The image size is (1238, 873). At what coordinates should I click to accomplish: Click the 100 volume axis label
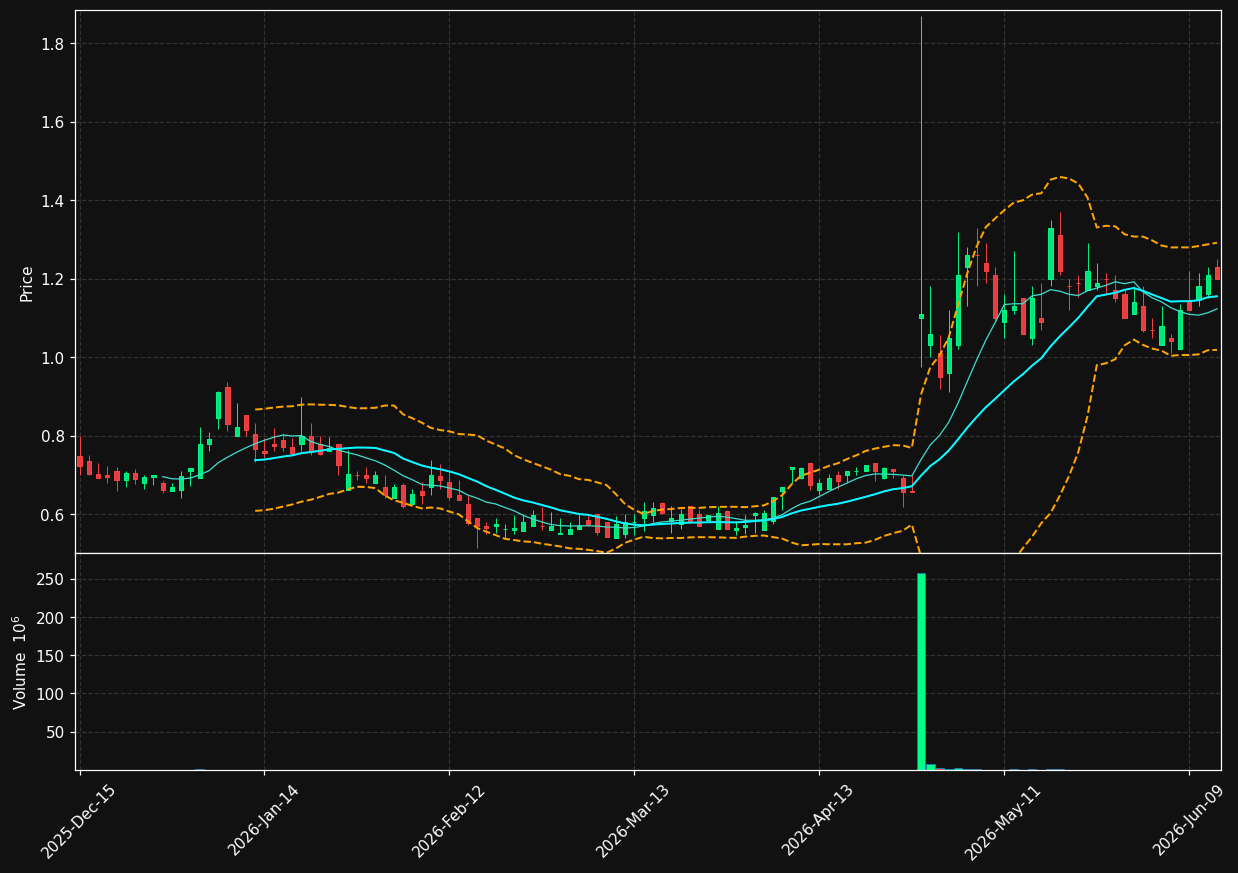(x=51, y=694)
